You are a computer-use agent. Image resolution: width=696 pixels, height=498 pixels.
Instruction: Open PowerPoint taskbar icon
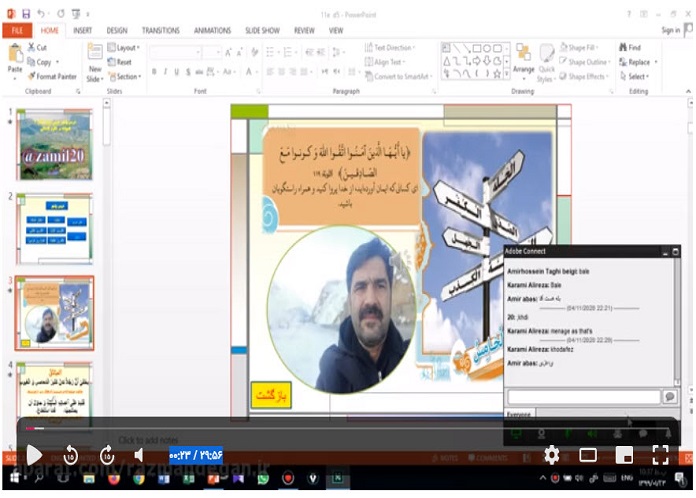[x=214, y=478]
